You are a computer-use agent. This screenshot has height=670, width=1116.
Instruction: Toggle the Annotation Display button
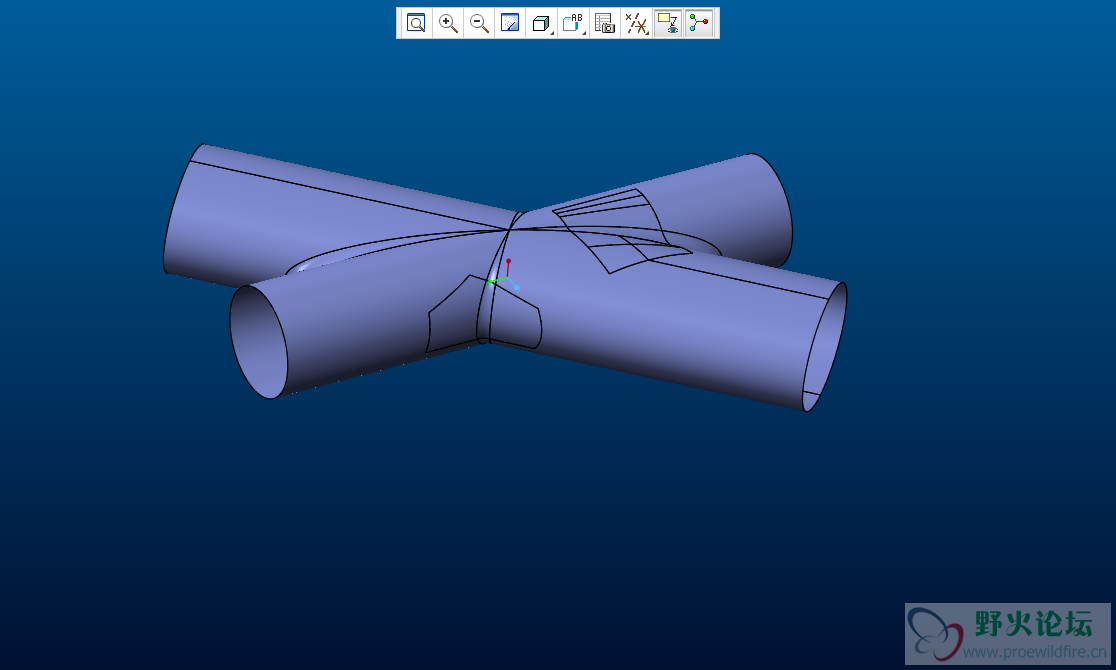[667, 23]
